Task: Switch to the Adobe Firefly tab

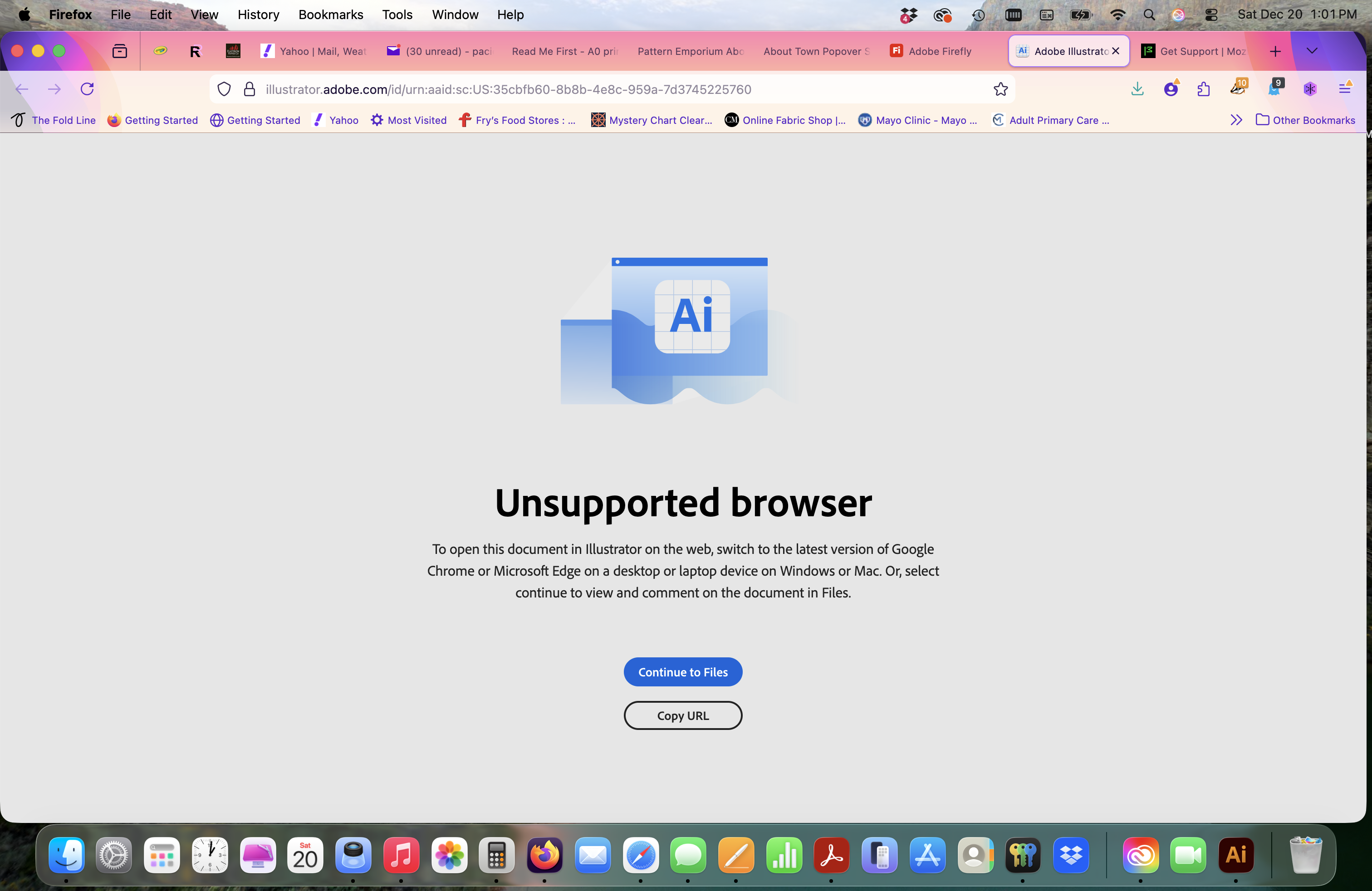Action: click(x=931, y=51)
